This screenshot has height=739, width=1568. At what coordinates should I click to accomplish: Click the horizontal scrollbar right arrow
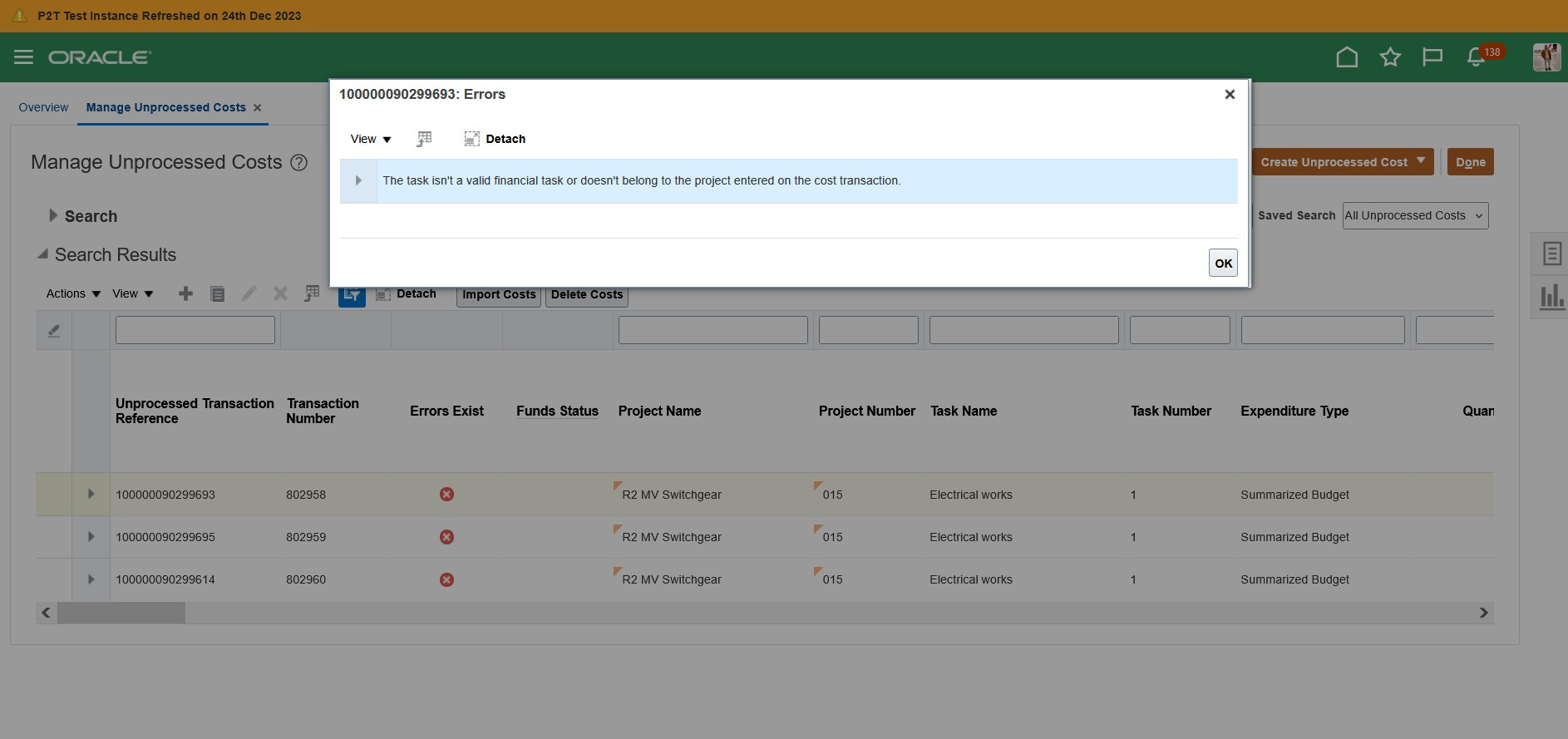(1483, 613)
